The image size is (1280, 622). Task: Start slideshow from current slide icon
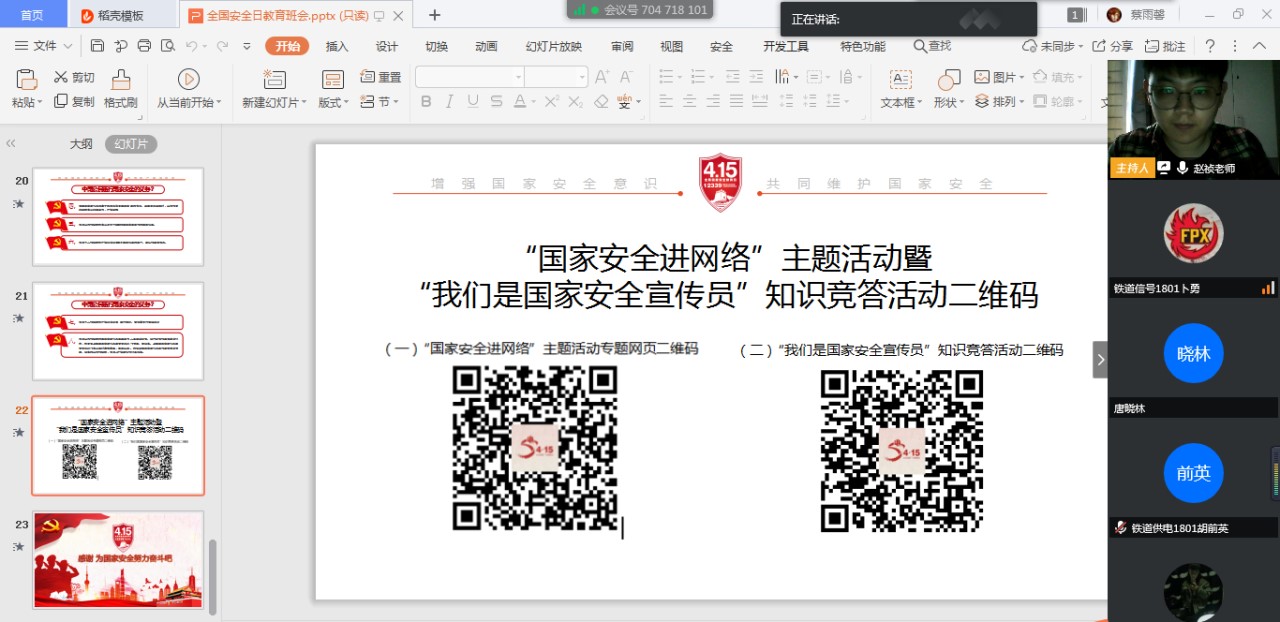tap(188, 80)
